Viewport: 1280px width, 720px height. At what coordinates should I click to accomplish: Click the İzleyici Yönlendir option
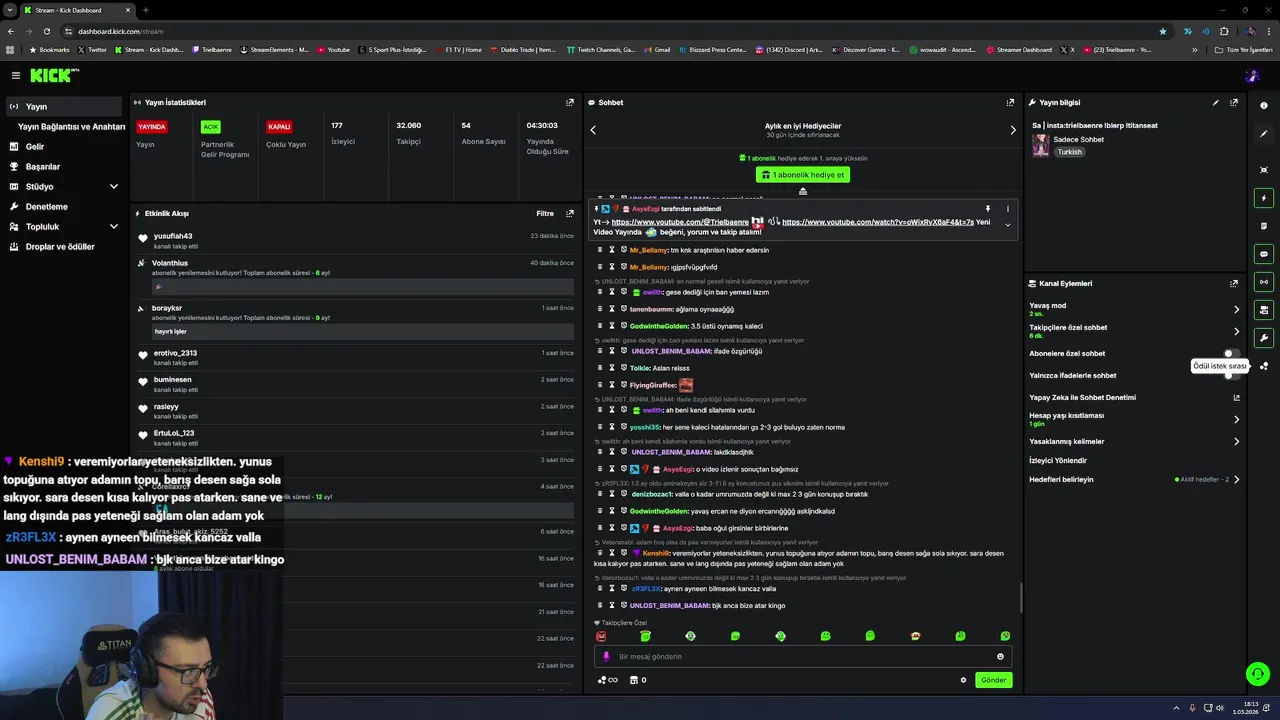[x=1058, y=460]
